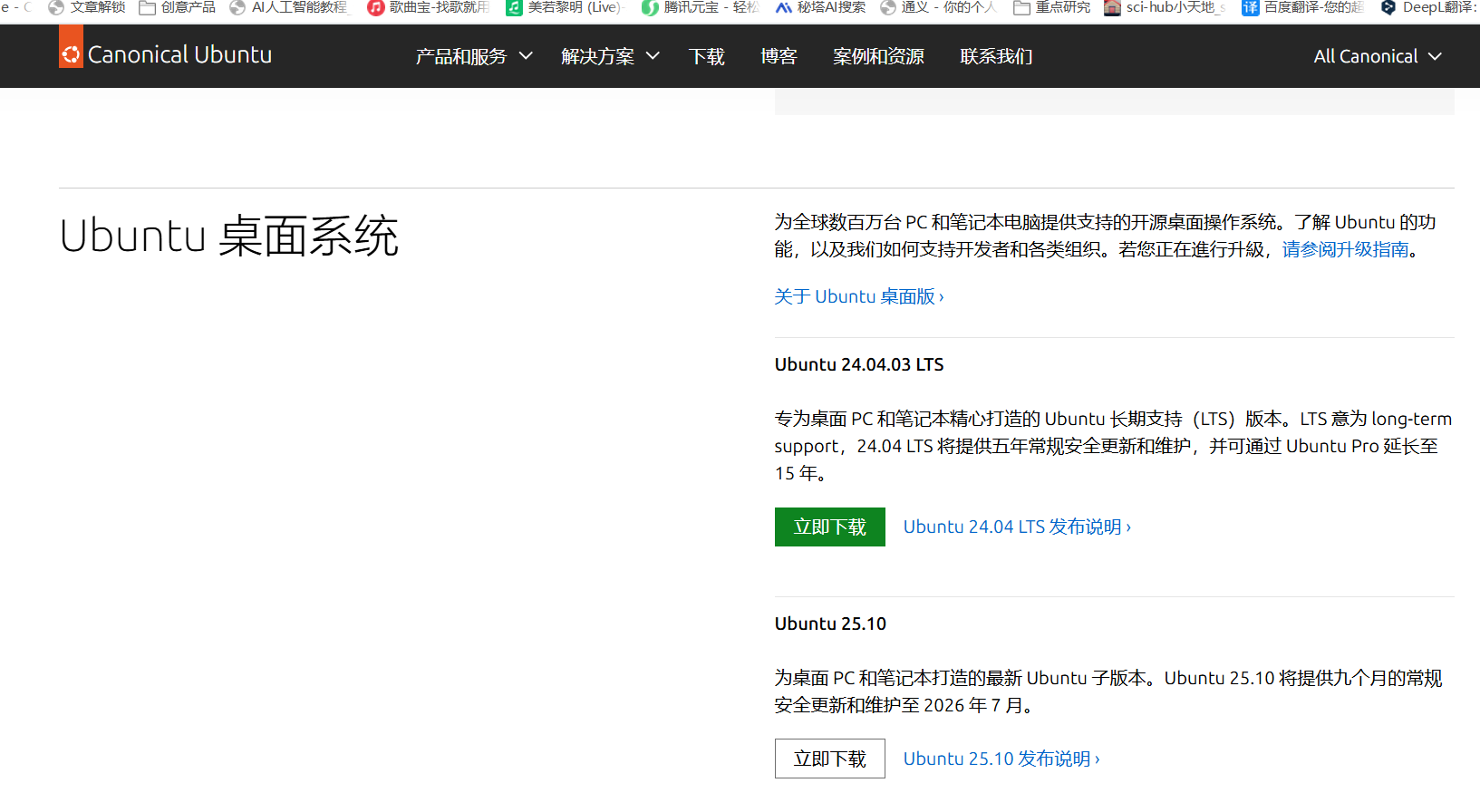Open the 百度翻译 bookmark
This screenshot has width=1480, height=812.
coord(1303,7)
